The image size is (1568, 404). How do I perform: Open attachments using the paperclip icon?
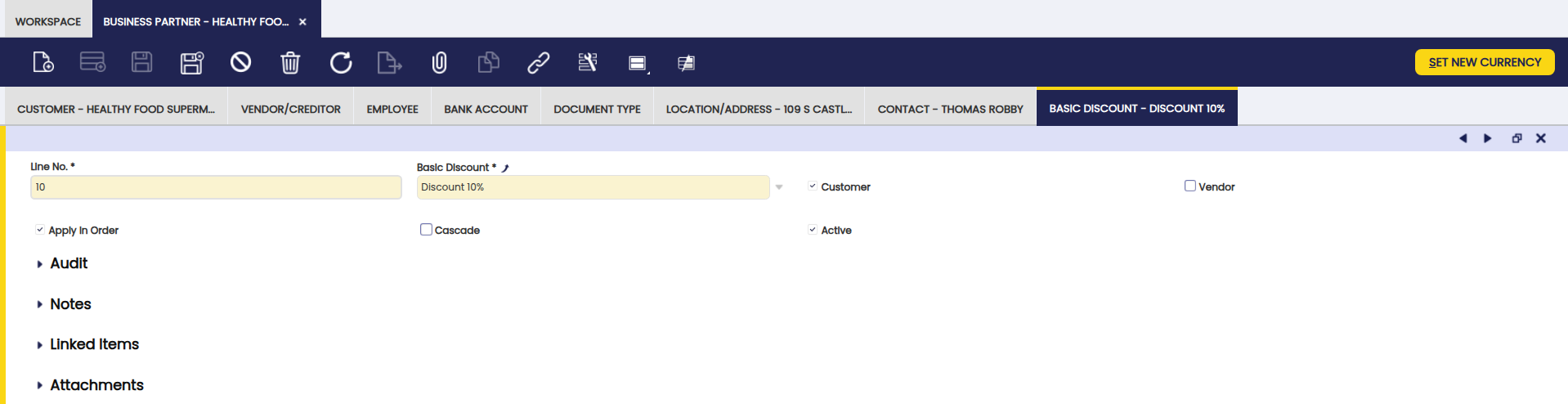coord(439,62)
